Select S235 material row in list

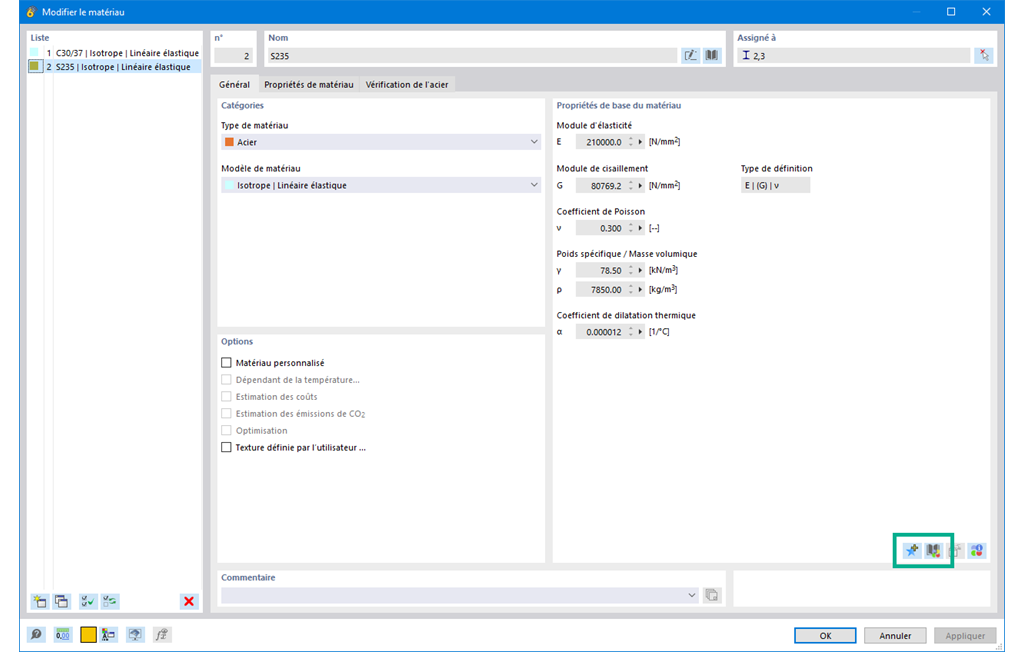[115, 67]
